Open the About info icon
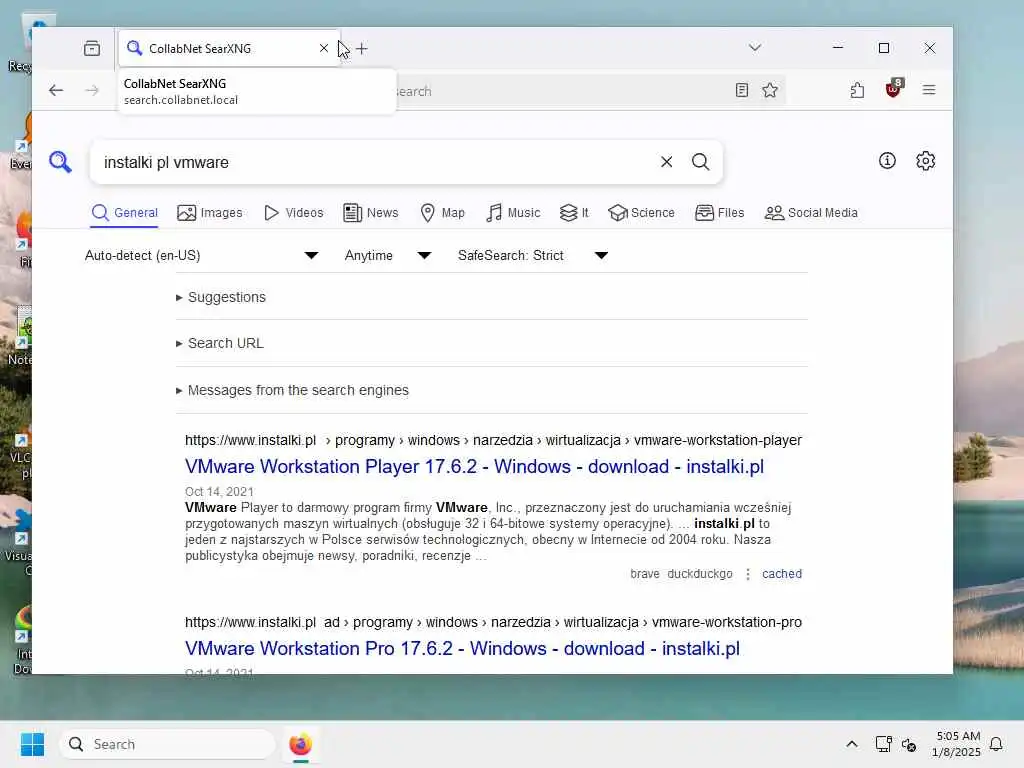The width and height of the screenshot is (1024, 768). 887,161
